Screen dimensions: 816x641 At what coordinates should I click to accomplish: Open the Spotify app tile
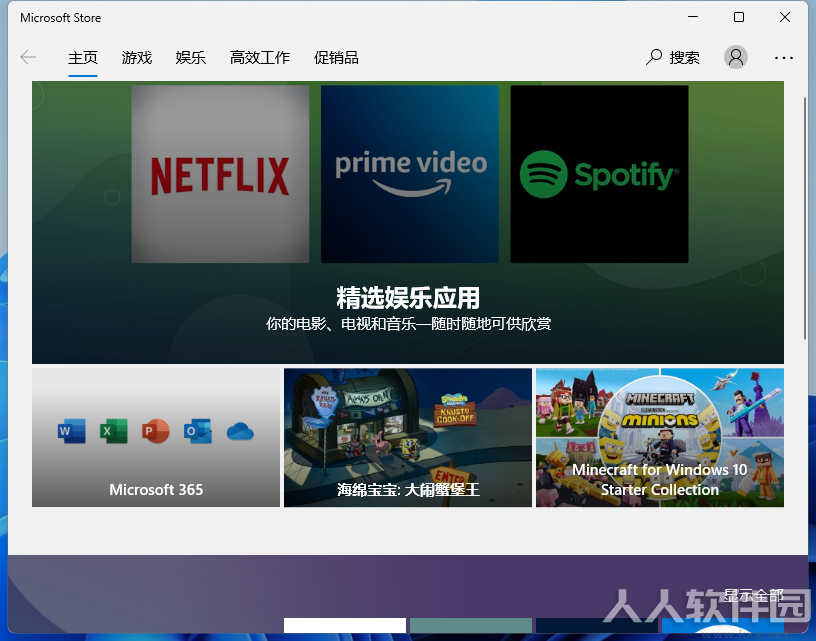[599, 174]
